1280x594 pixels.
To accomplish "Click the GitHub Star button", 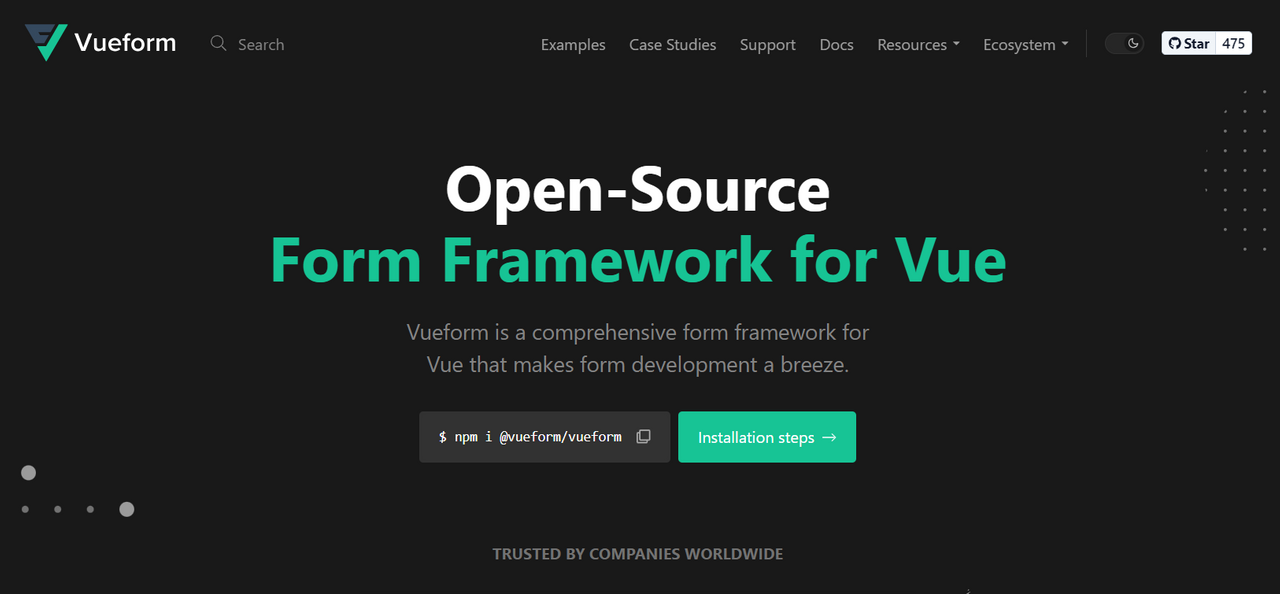I will tap(1189, 43).
